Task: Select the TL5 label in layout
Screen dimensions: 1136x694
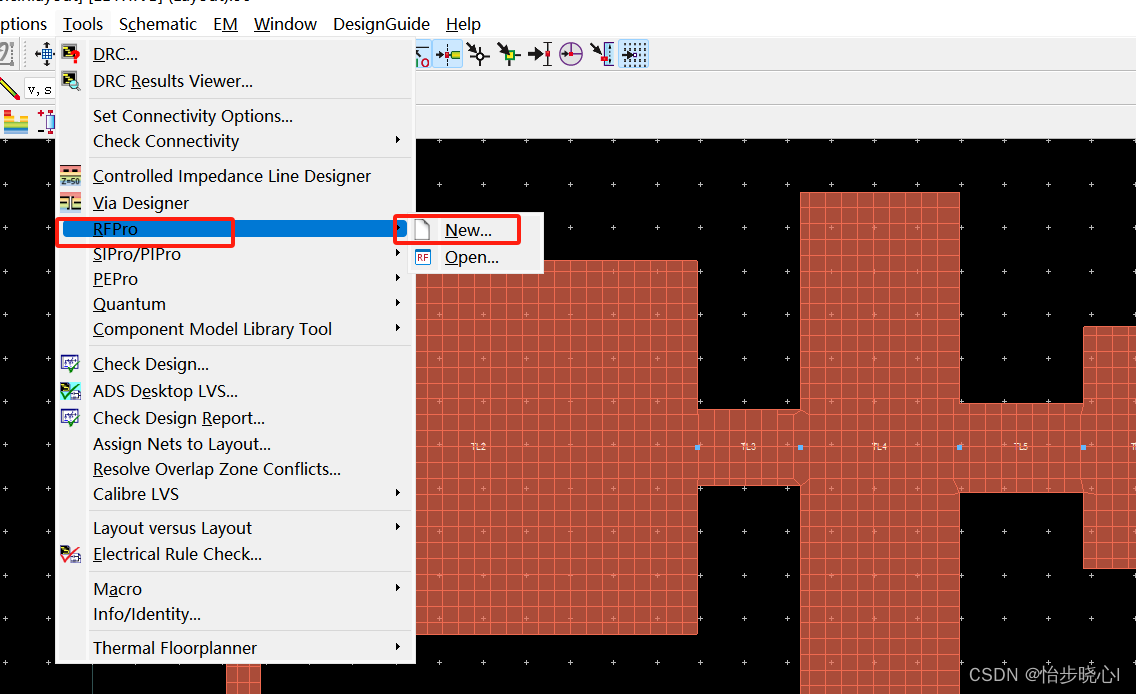Action: pyautogui.click(x=1020, y=446)
